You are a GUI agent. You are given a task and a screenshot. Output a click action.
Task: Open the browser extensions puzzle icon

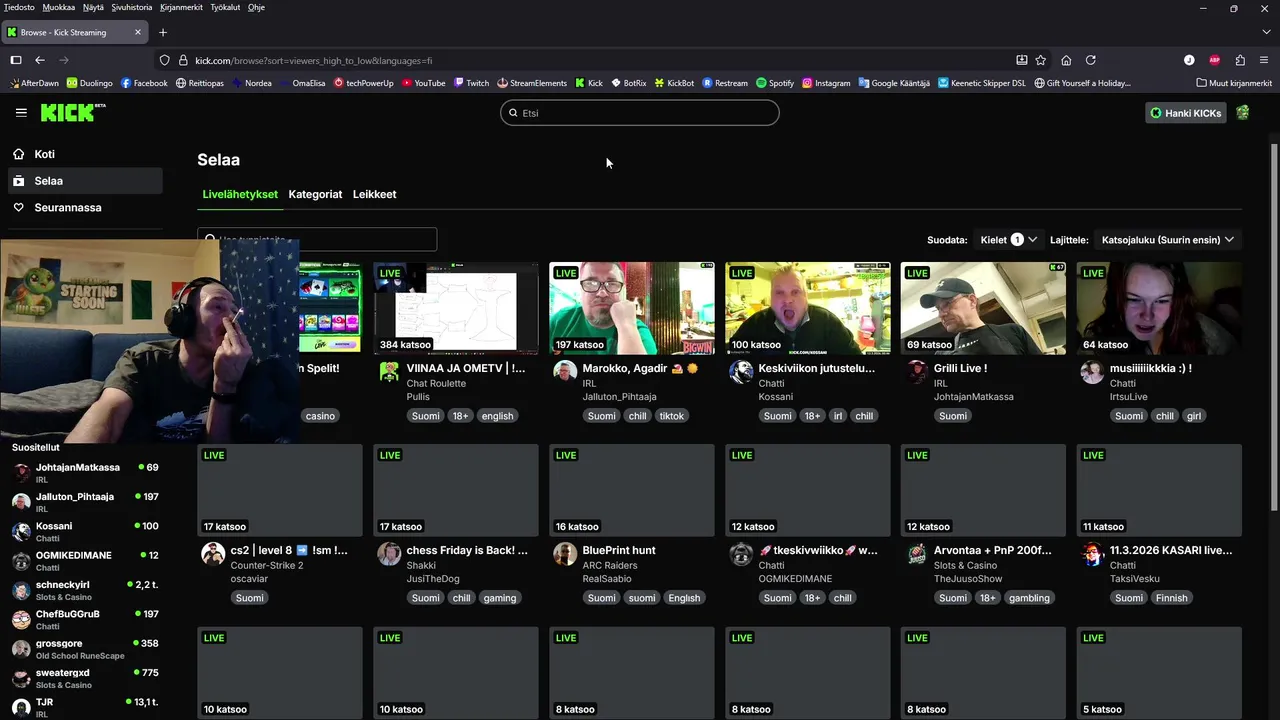[x=1240, y=60]
